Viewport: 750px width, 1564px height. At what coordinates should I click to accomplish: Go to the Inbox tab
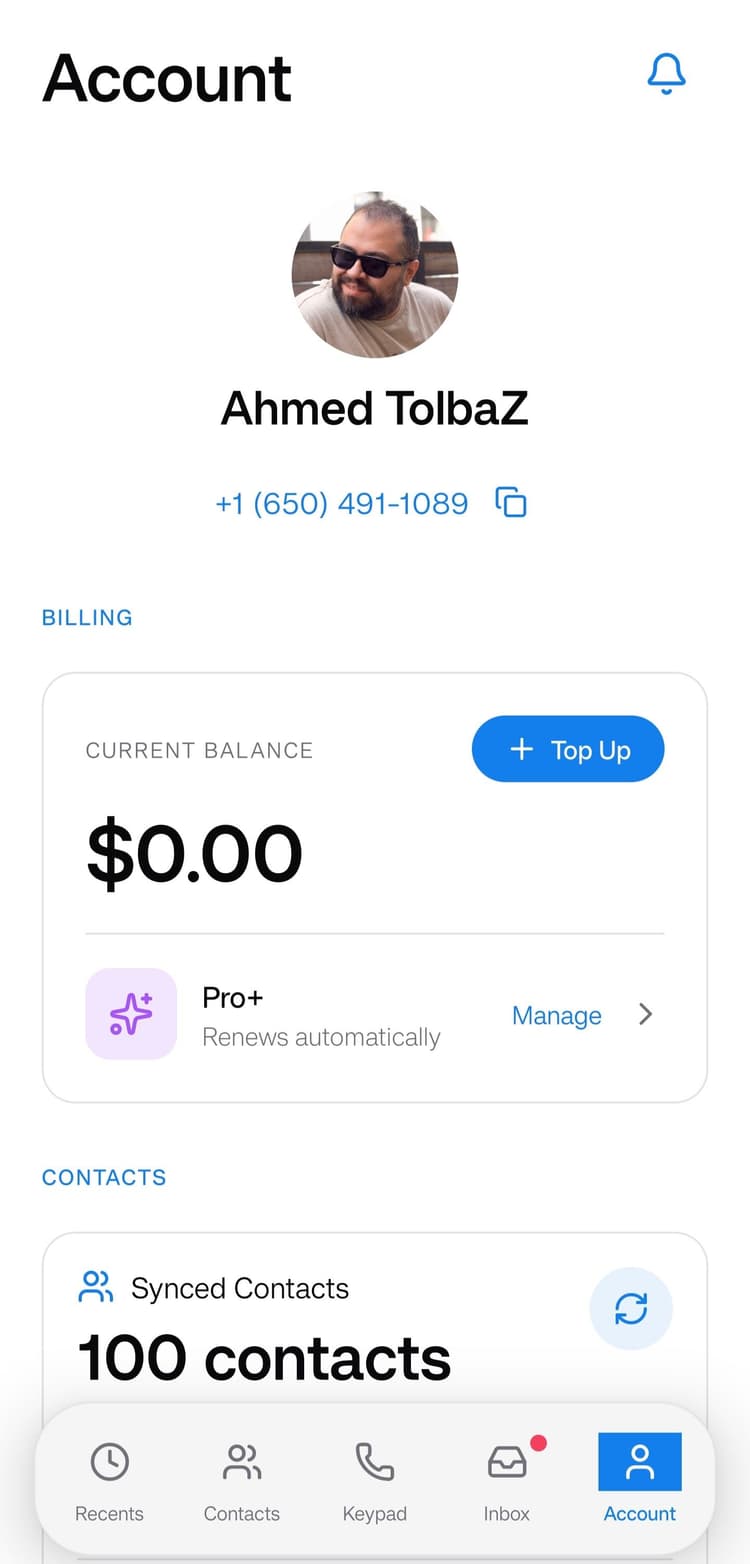(x=507, y=1479)
